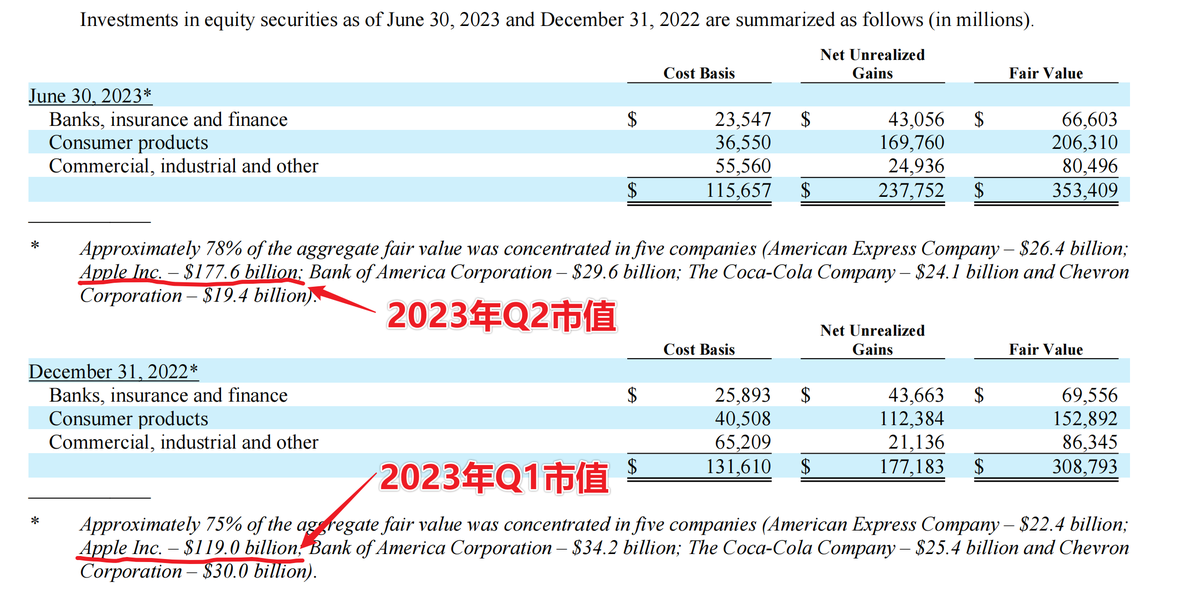Screen dimensions: 1181x596
Task: Select the 23,547 cost basis value
Action: 743,120
